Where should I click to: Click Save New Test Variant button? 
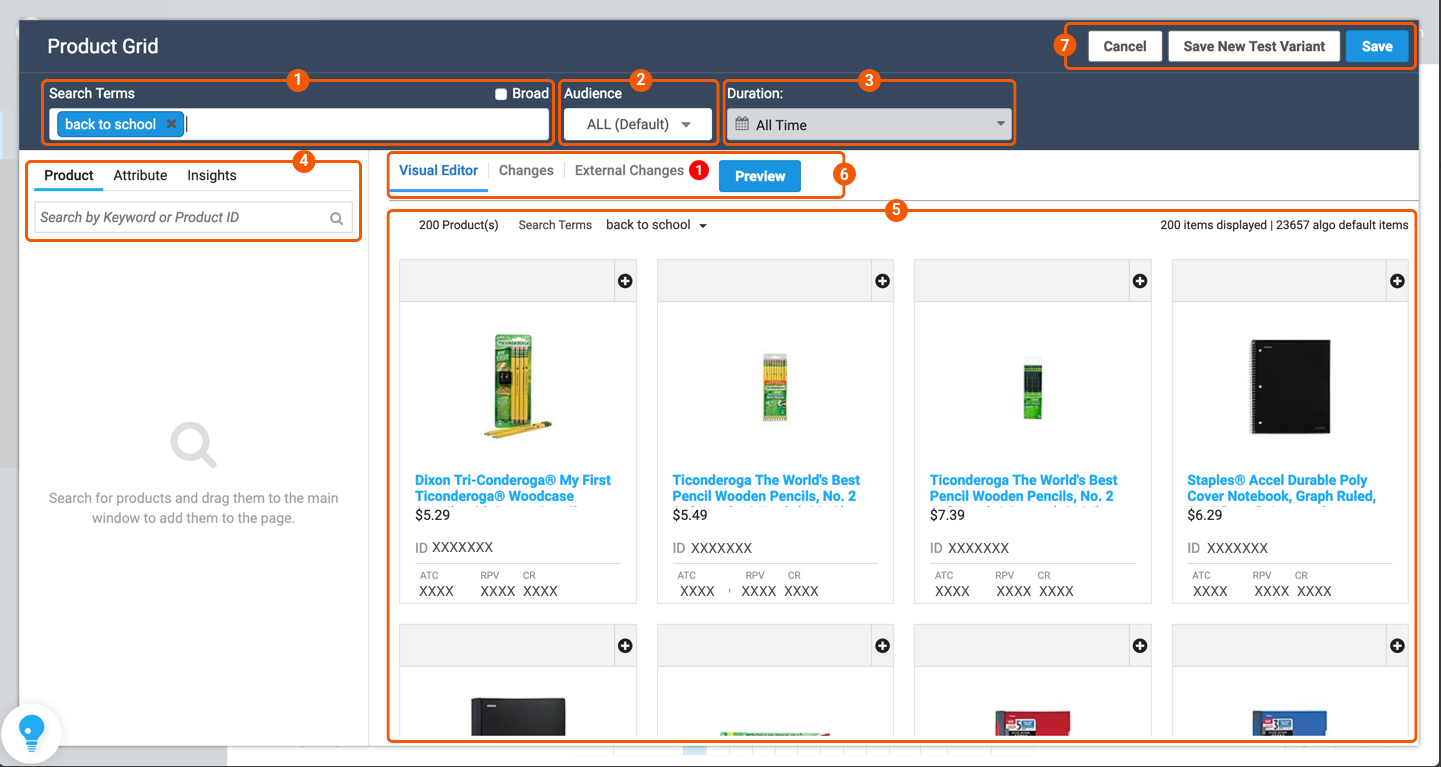[1254, 46]
